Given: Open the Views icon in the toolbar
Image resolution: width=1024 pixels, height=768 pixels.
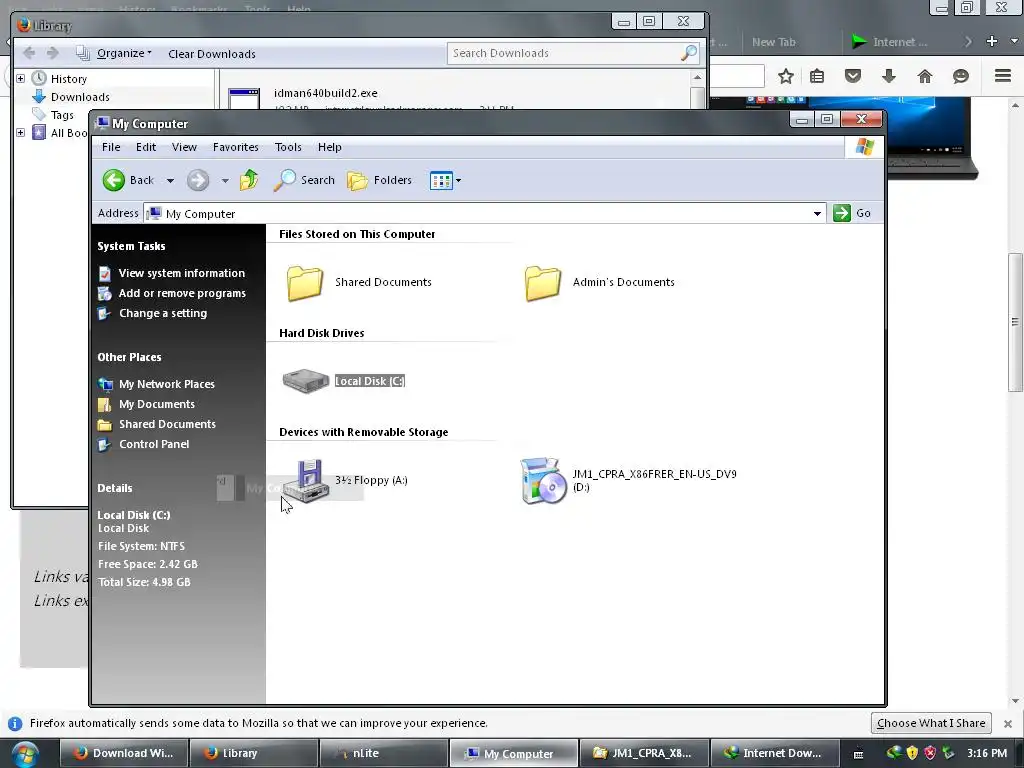Looking at the screenshot, I should tap(441, 180).
